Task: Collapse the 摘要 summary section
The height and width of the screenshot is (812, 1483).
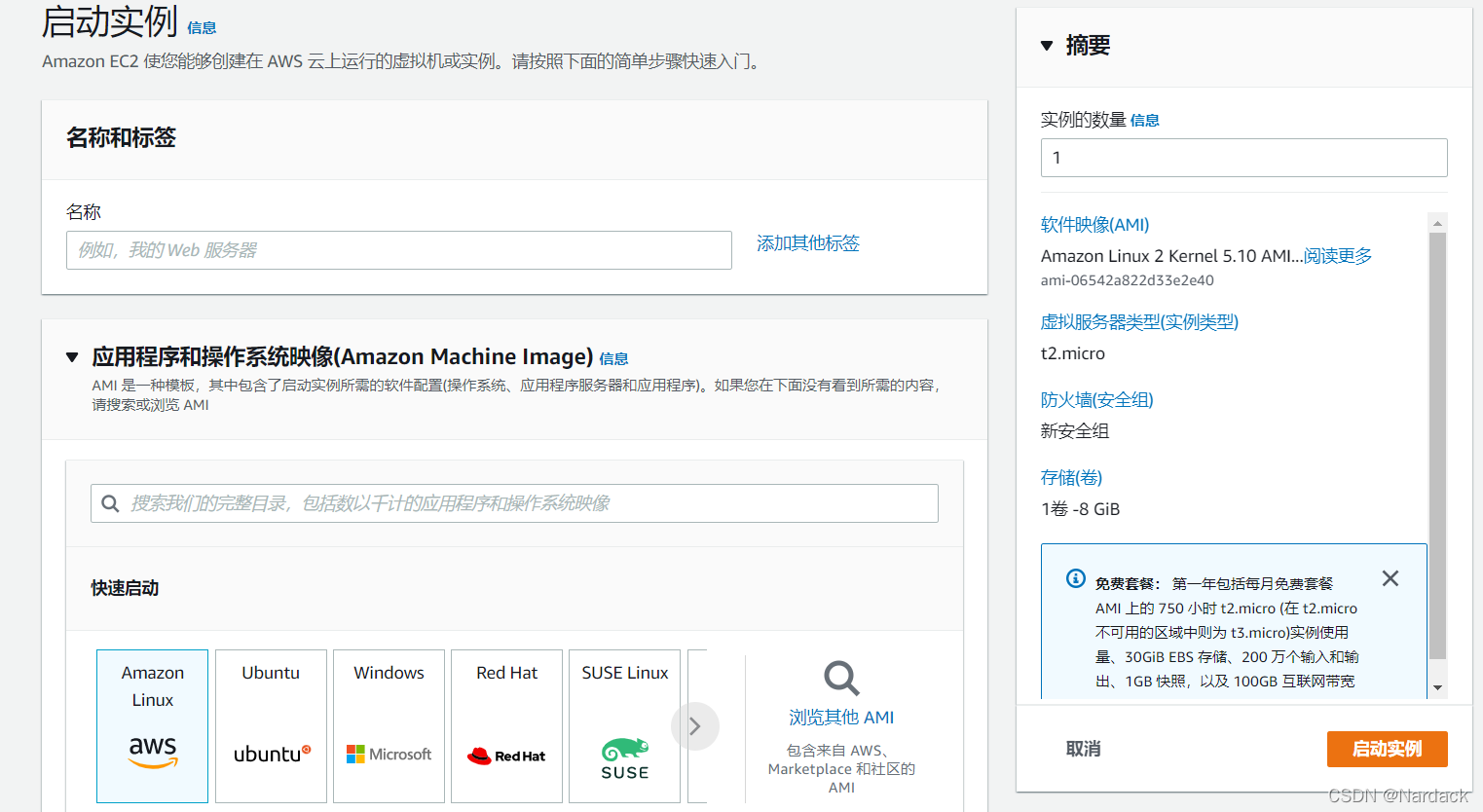Action: [x=1046, y=45]
